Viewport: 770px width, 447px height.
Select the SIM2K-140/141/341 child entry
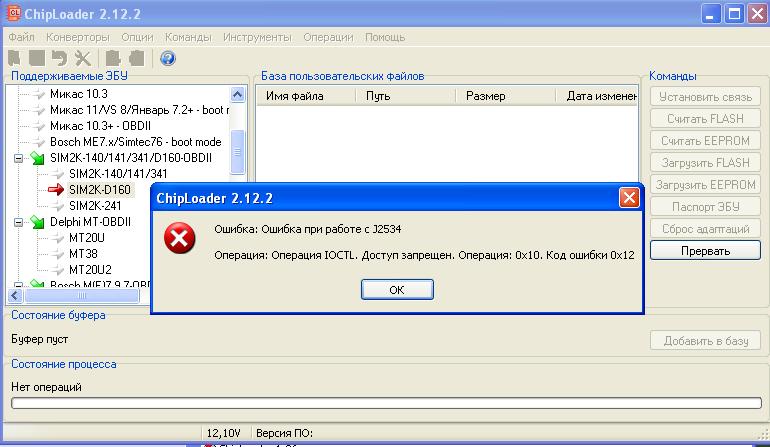click(118, 173)
